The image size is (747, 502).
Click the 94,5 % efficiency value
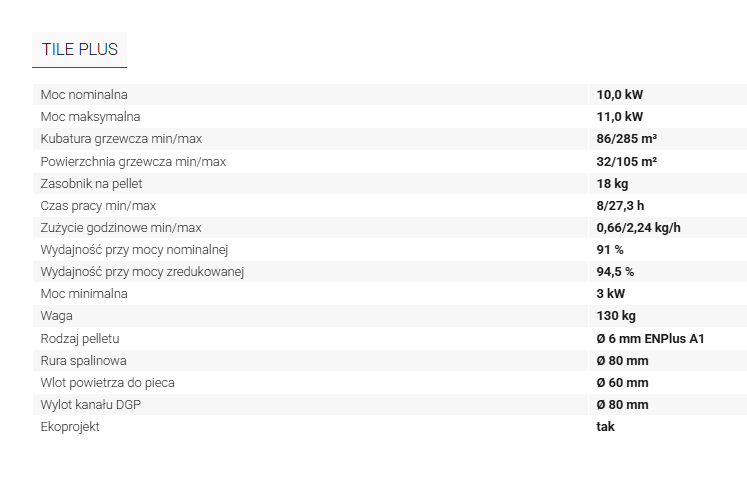tap(615, 271)
